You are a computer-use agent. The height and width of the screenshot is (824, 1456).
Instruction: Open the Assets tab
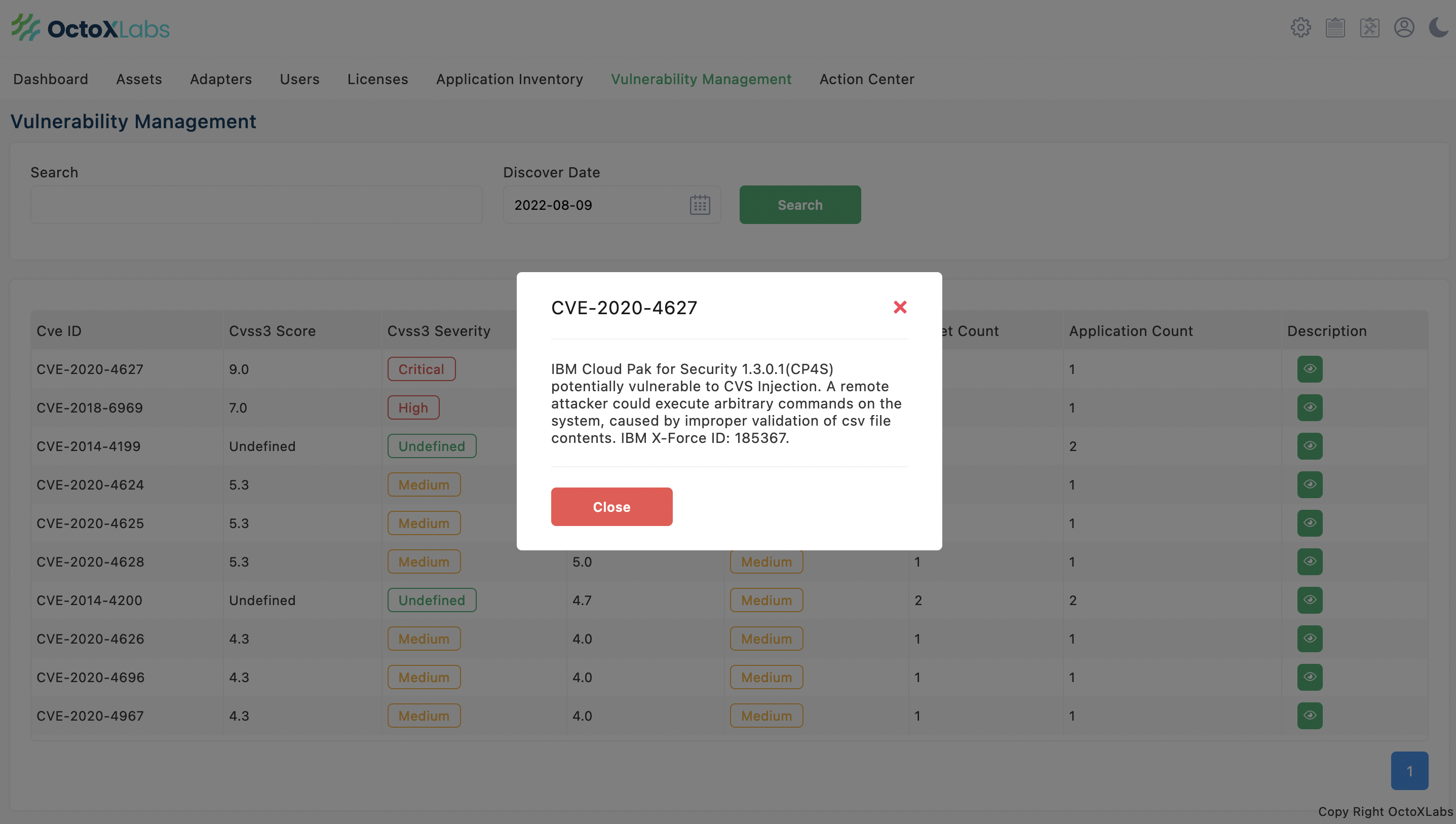click(x=139, y=79)
